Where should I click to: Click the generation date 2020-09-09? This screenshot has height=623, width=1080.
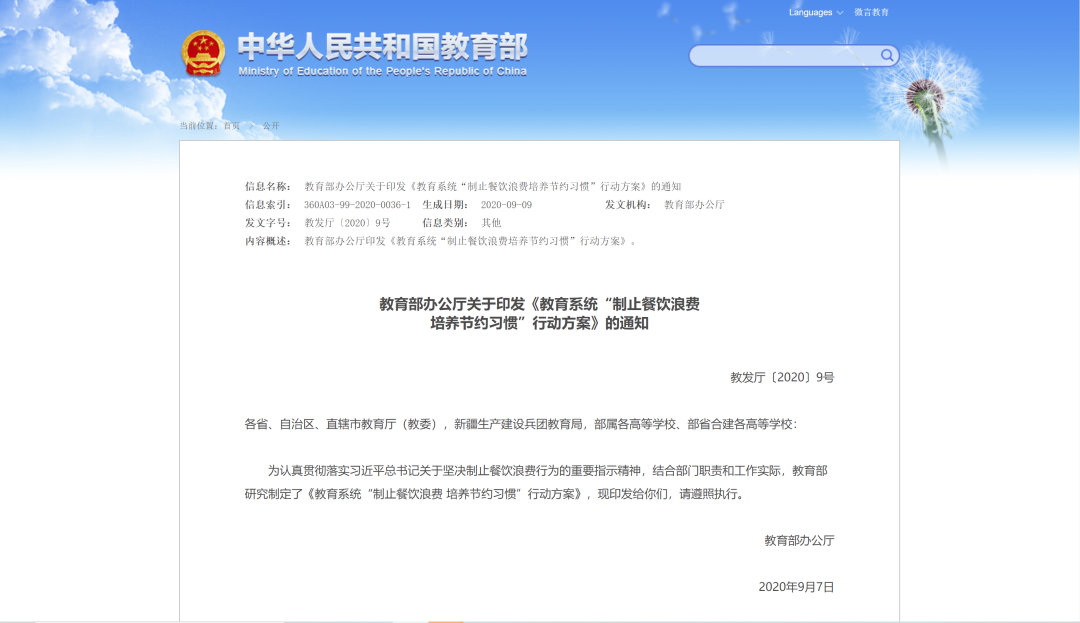[506, 204]
